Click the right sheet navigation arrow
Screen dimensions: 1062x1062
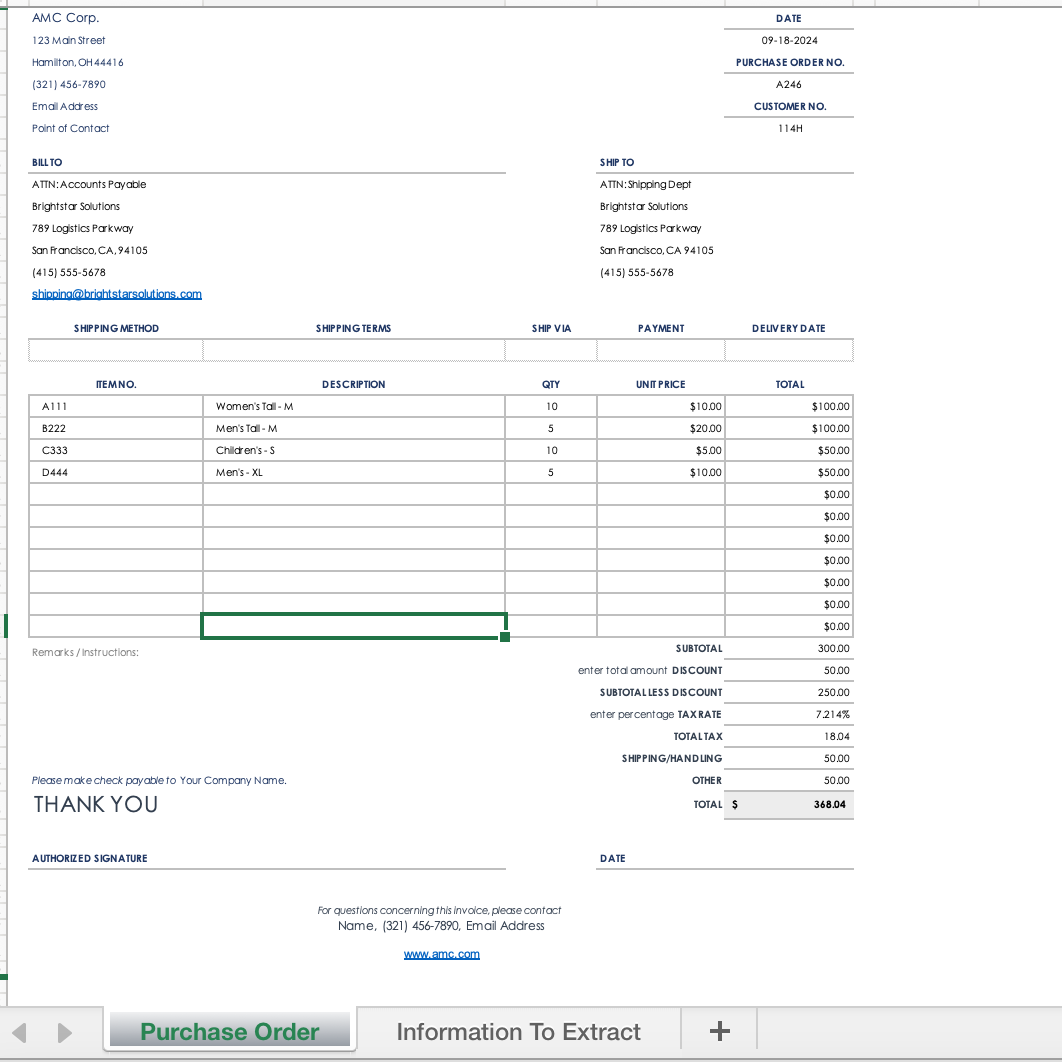pos(65,1030)
